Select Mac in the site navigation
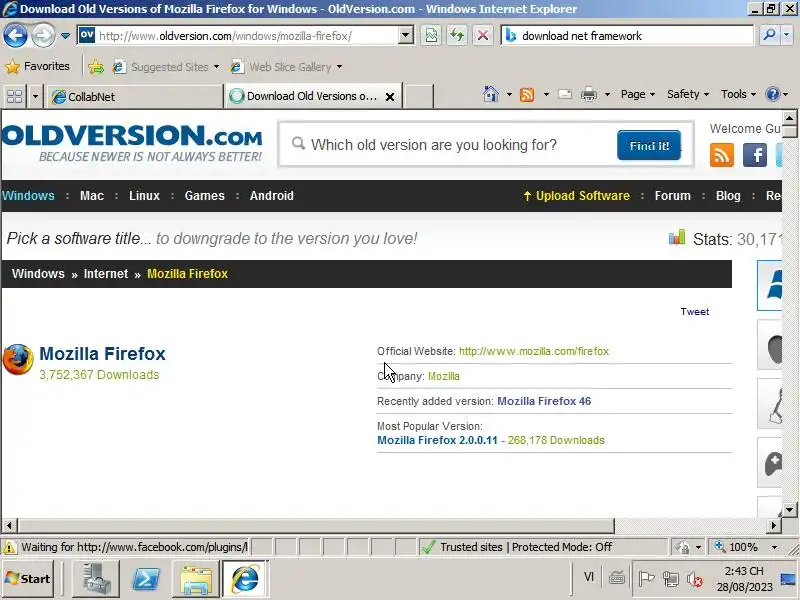Image resolution: width=800 pixels, height=600 pixels. click(x=92, y=196)
